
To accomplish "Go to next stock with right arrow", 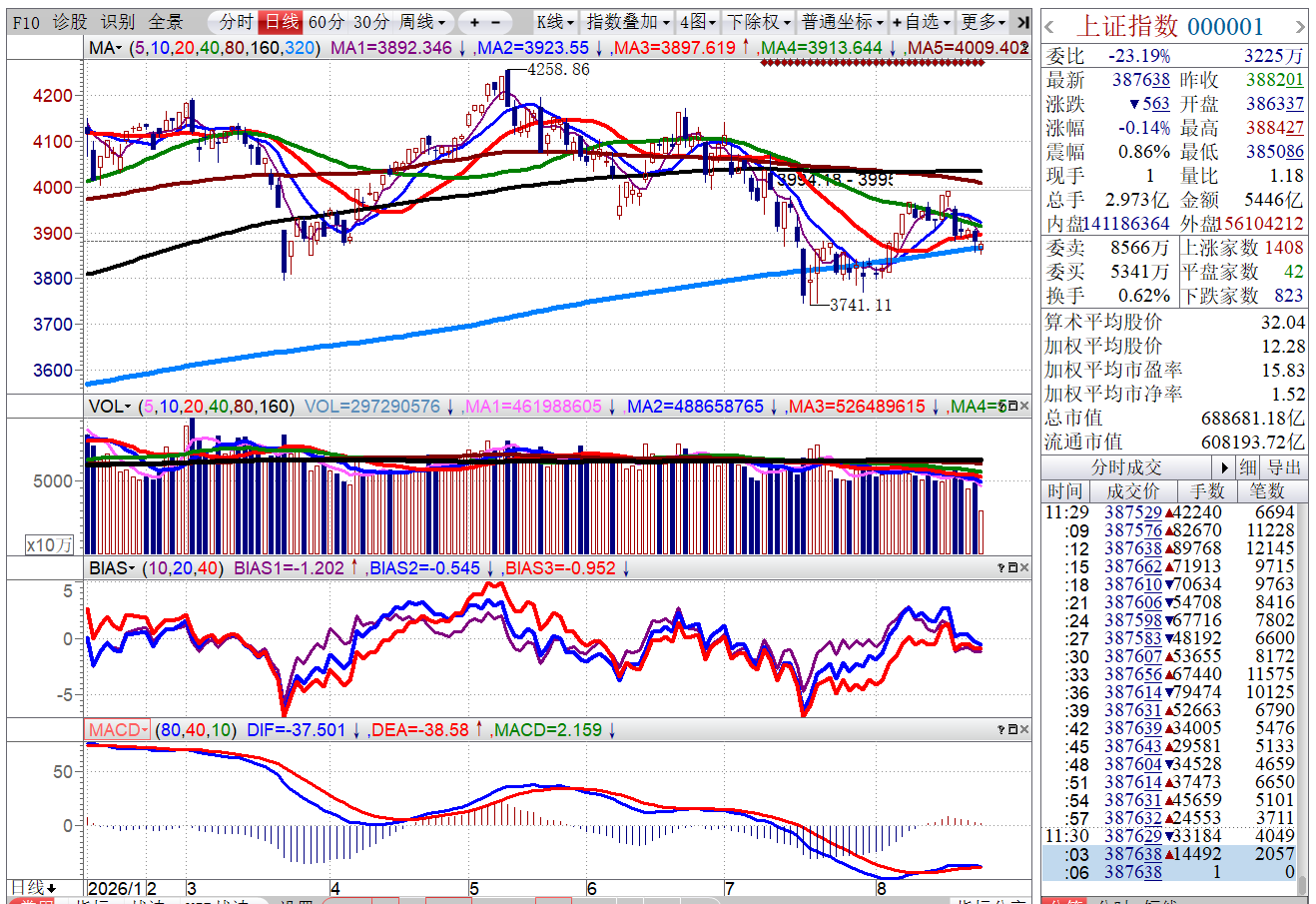I will (x=1300, y=27).
